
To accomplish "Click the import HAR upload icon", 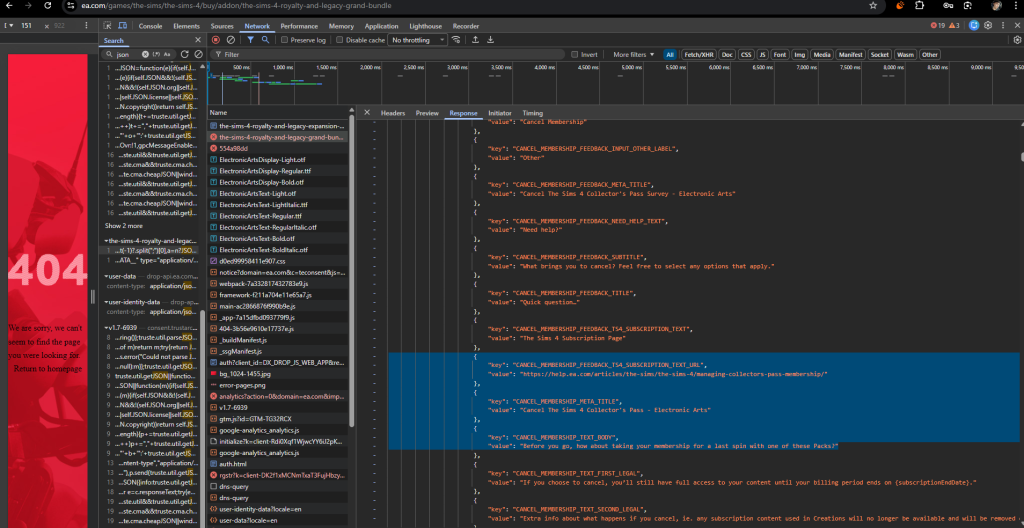I will (x=474, y=40).
